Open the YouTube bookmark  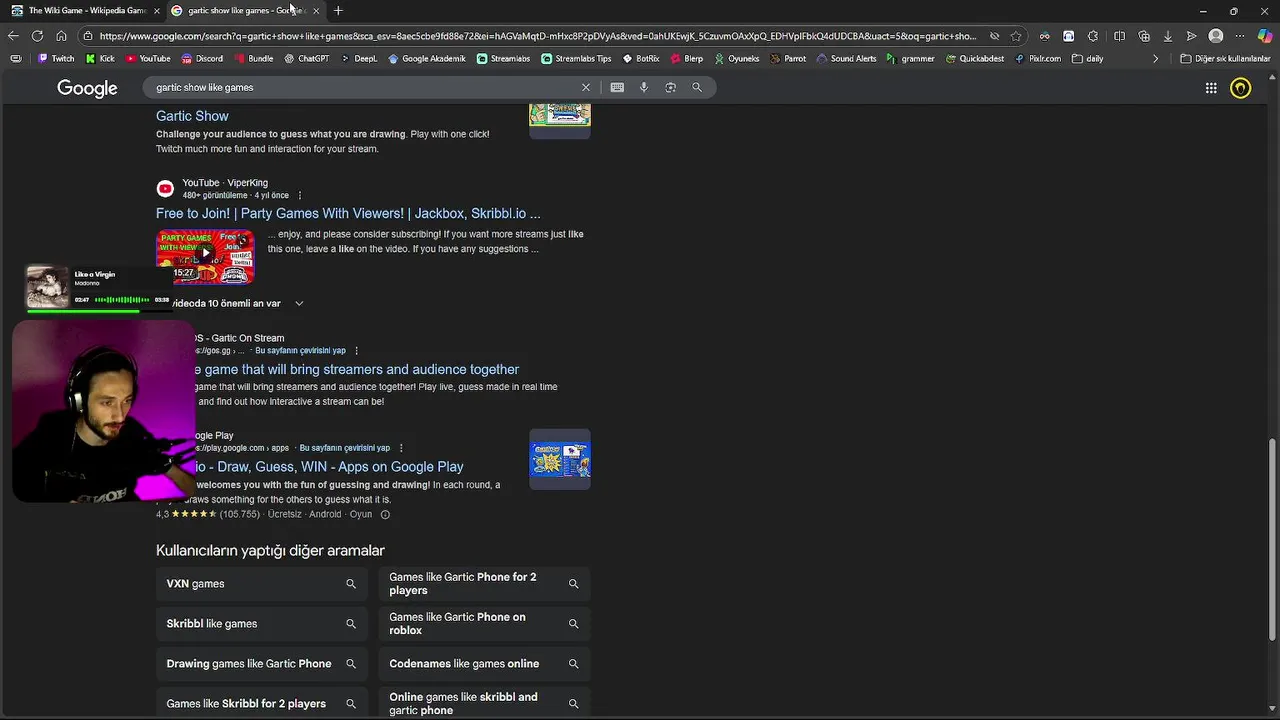coord(148,58)
